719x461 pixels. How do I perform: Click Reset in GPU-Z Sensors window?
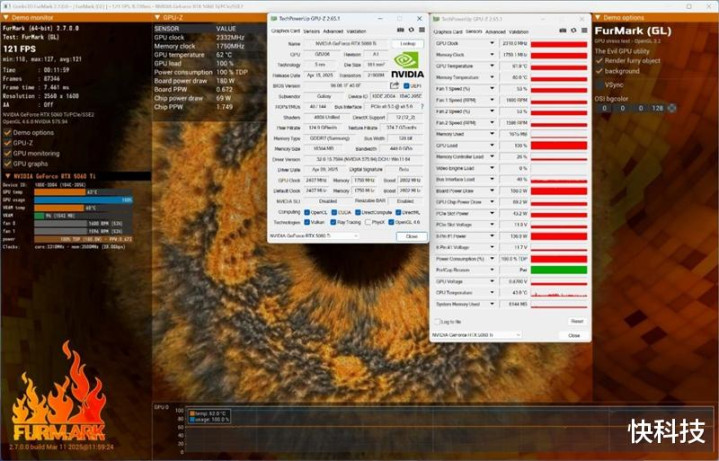click(577, 321)
